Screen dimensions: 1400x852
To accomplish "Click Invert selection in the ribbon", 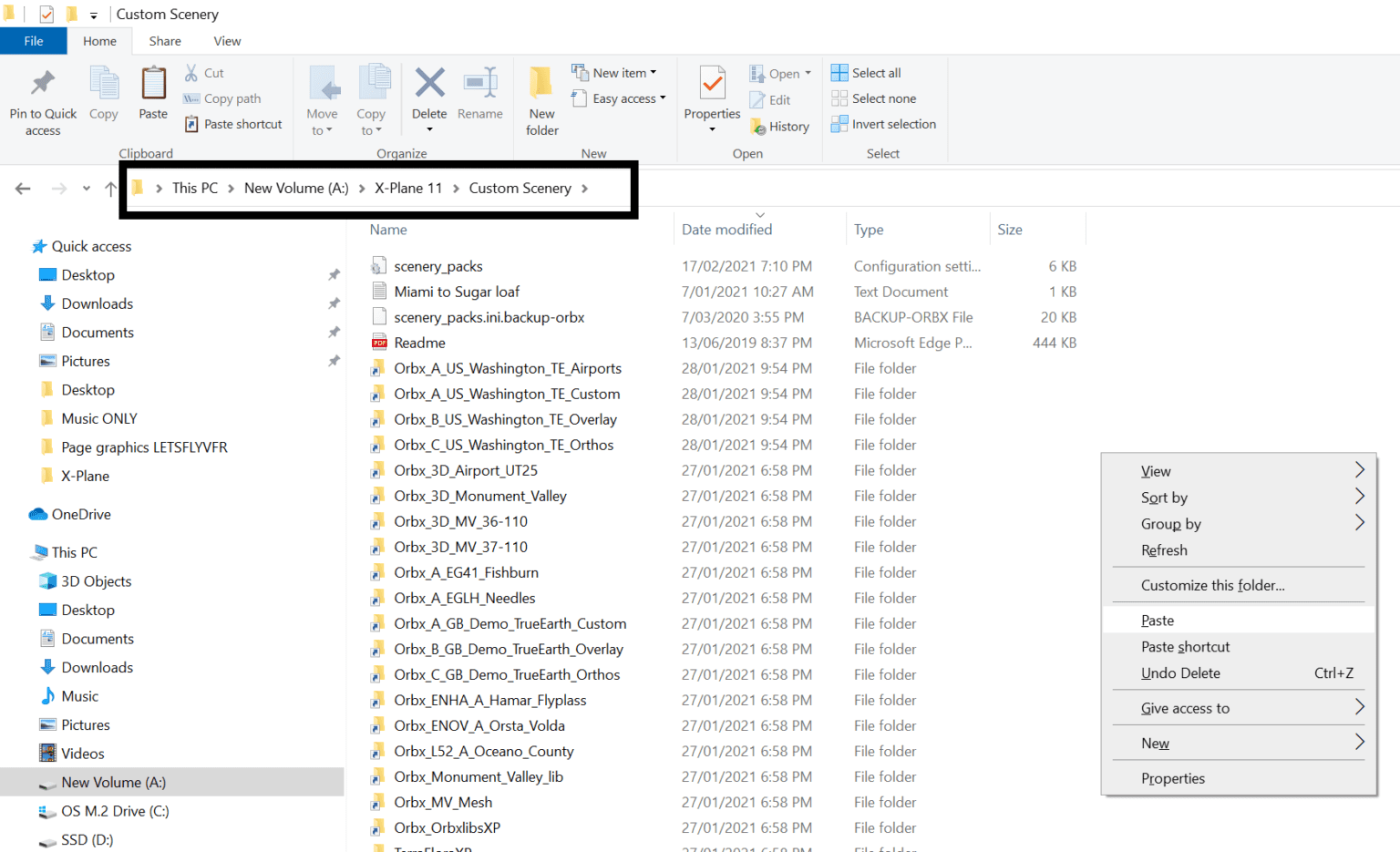I will pyautogui.click(x=892, y=124).
